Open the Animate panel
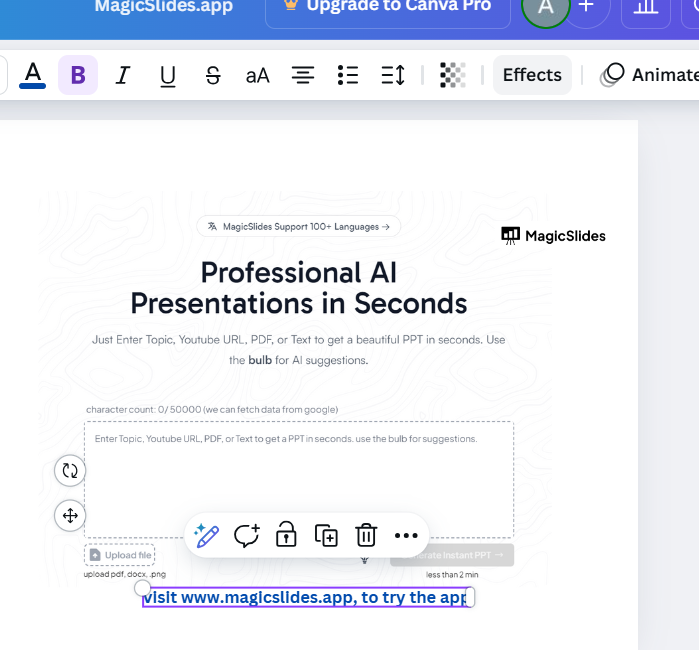This screenshot has height=650, width=699. click(x=650, y=75)
